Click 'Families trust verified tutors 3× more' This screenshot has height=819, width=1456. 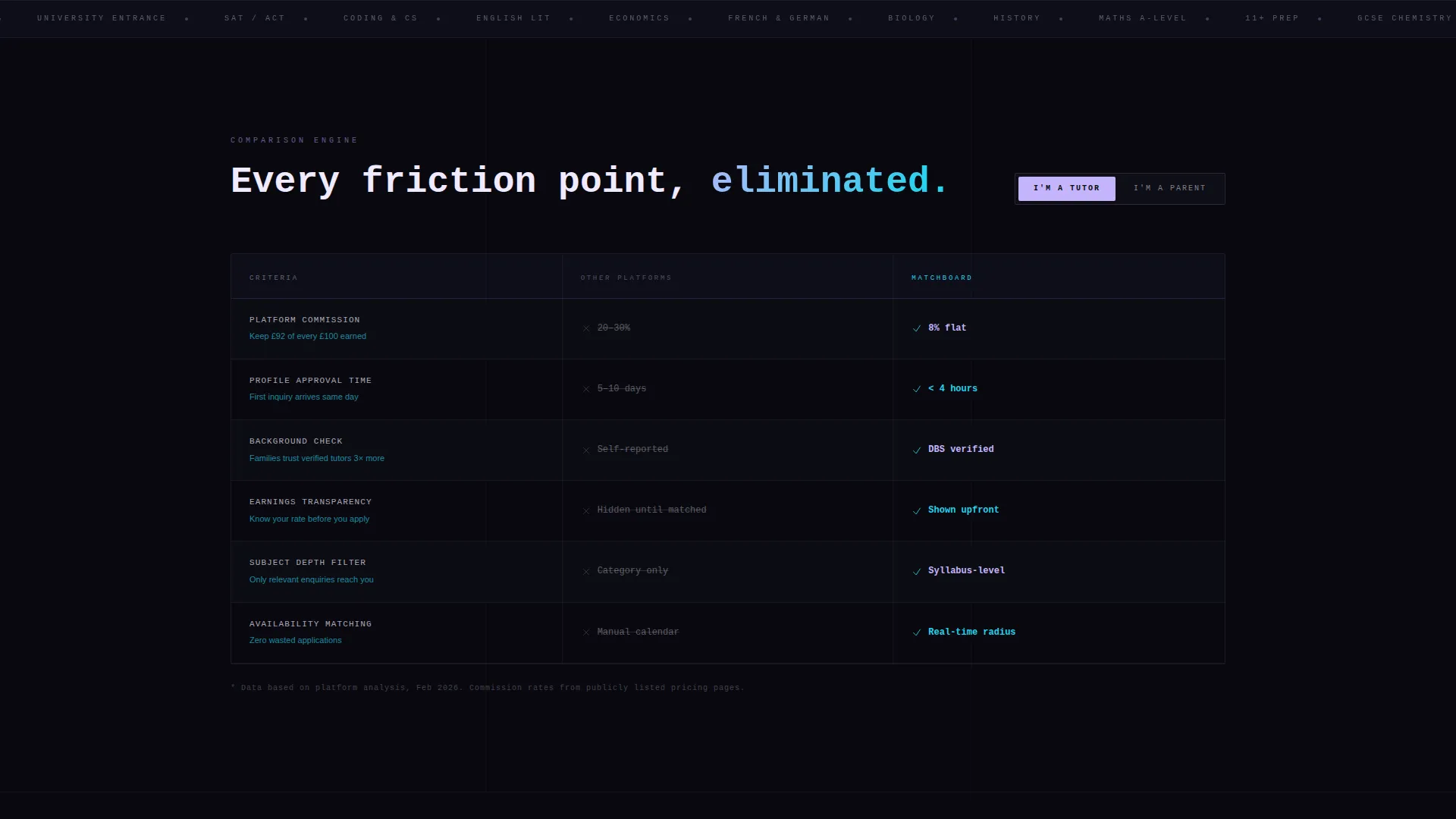click(317, 459)
